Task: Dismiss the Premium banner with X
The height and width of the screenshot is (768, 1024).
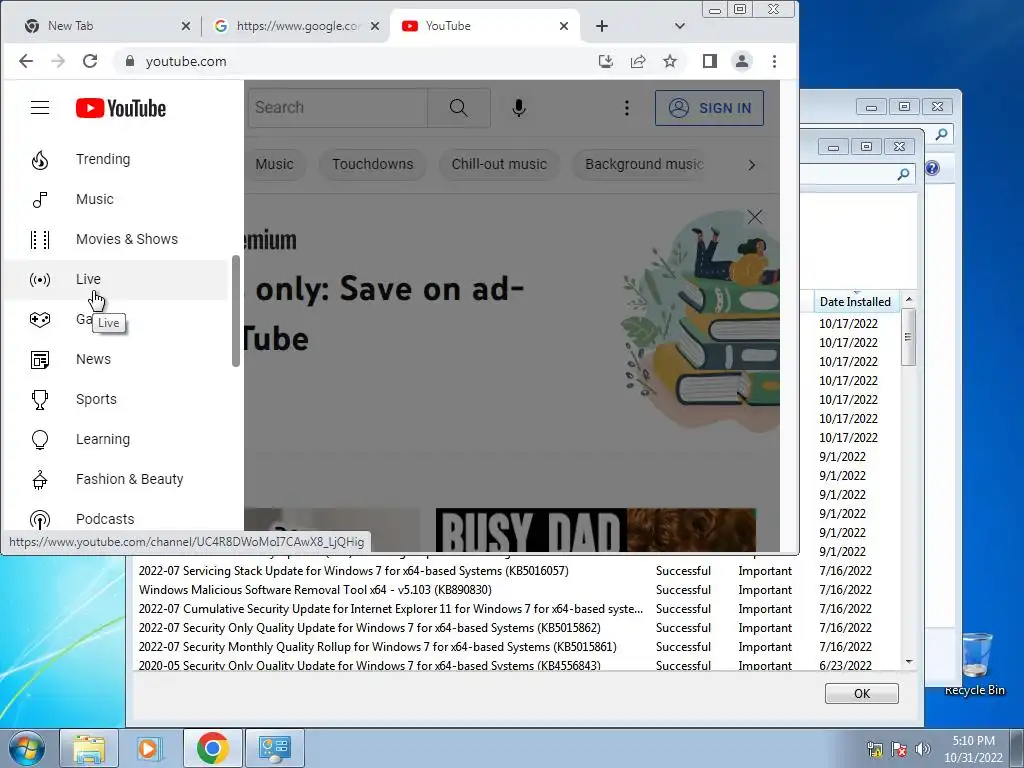Action: click(x=754, y=217)
